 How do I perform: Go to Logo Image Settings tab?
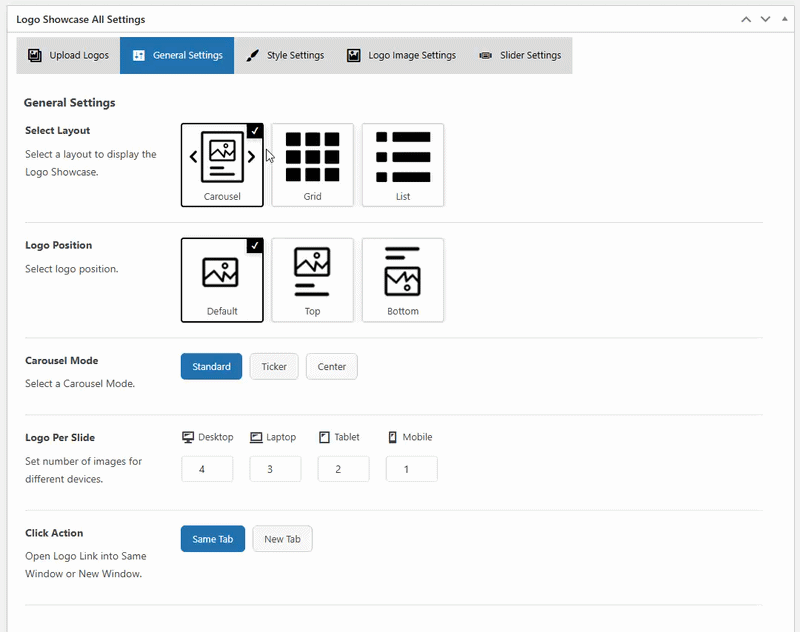pos(401,55)
